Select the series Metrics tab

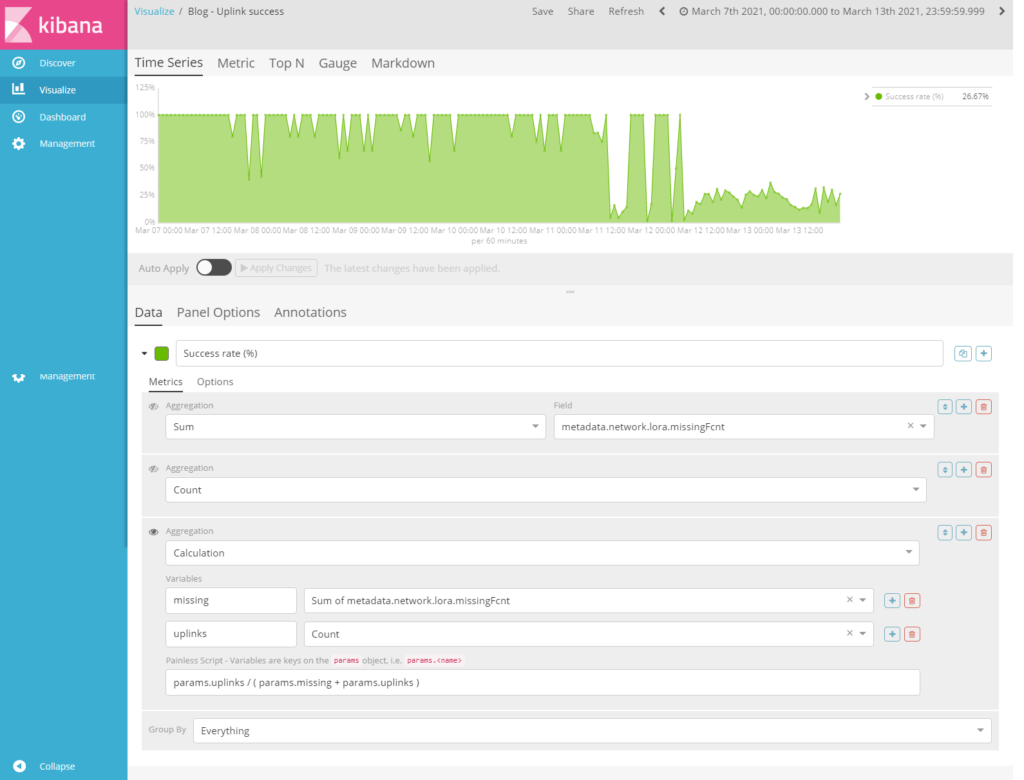[165, 382]
